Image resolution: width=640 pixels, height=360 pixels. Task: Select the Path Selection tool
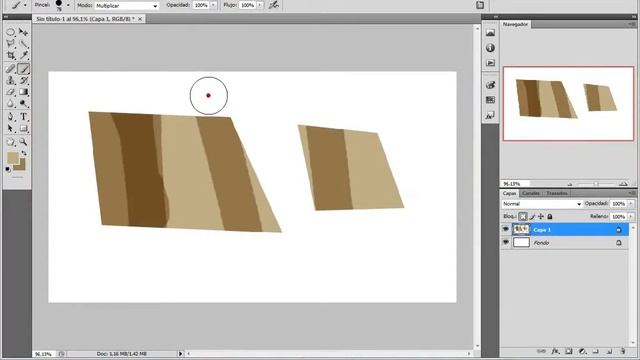11,129
